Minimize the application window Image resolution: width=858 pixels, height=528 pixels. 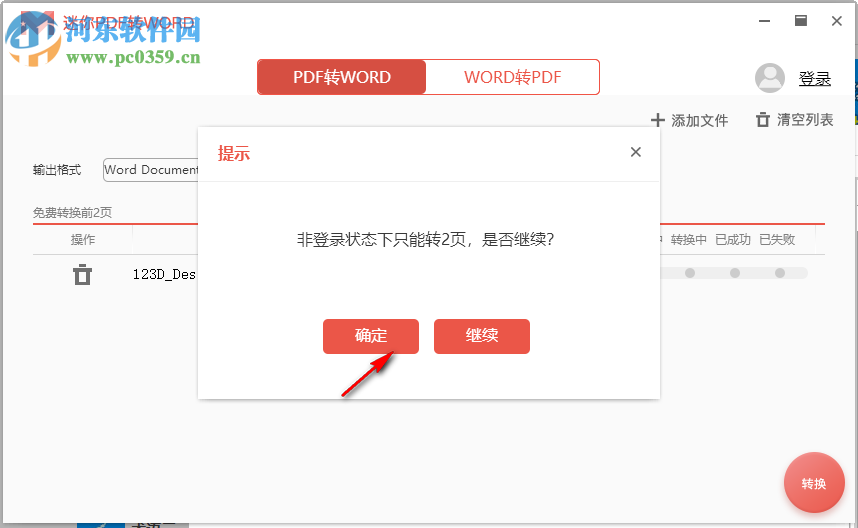coord(764,21)
